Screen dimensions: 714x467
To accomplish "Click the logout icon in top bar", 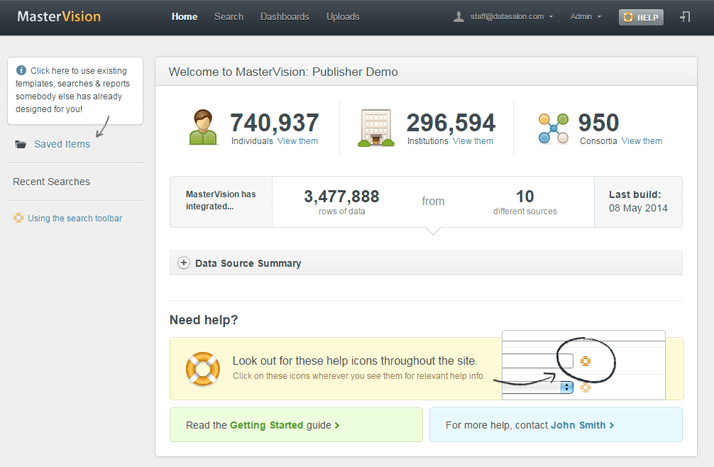I will [685, 17].
